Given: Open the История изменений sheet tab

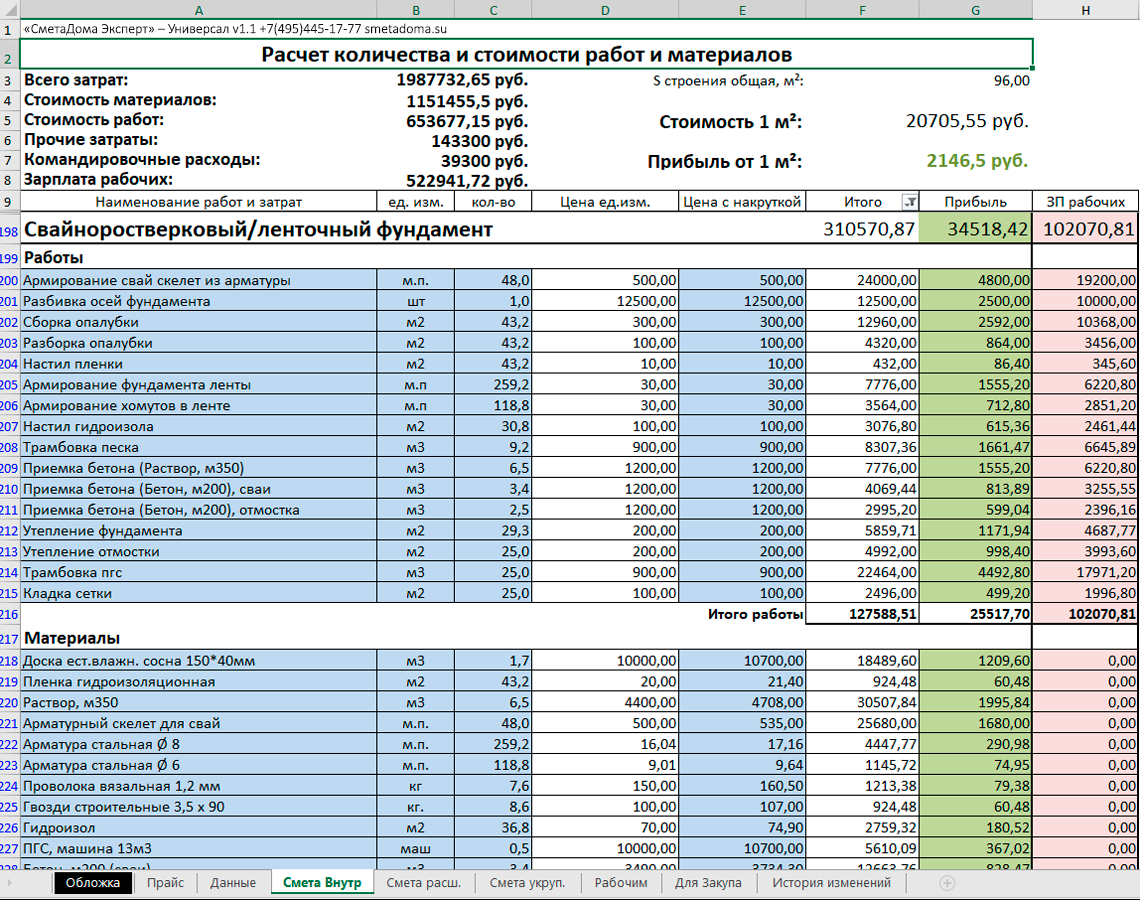Looking at the screenshot, I should [x=831, y=883].
